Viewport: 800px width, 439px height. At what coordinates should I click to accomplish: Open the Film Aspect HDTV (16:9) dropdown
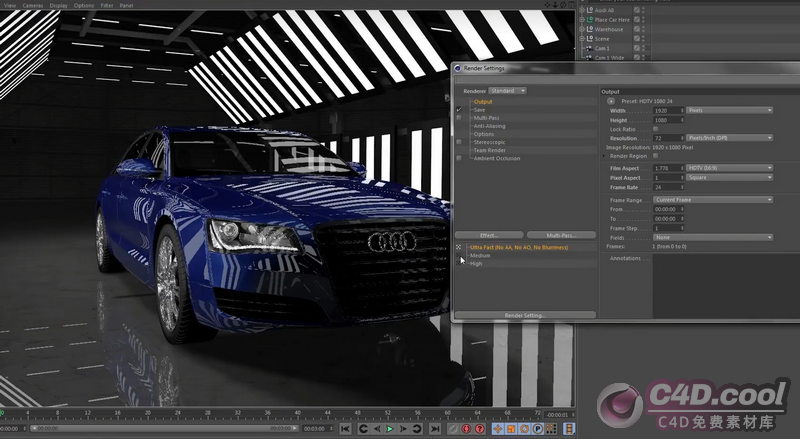coord(730,168)
